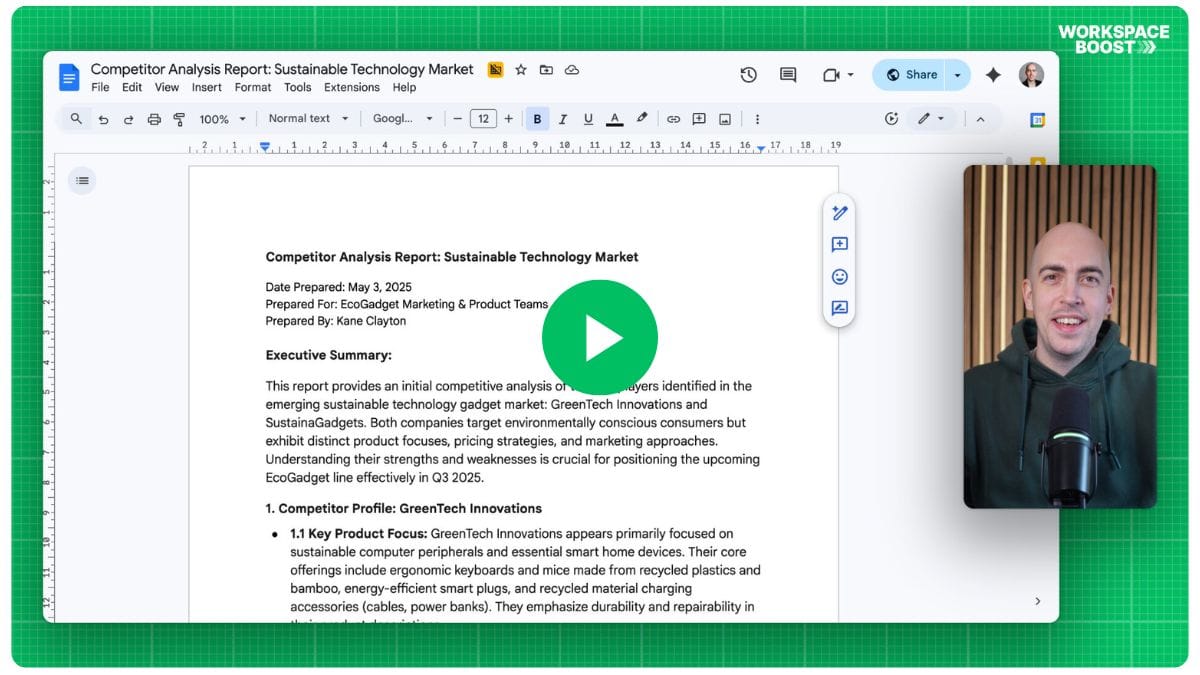1200x675 pixels.
Task: Open the zoom level 100% dropdown
Action: pyautogui.click(x=221, y=119)
